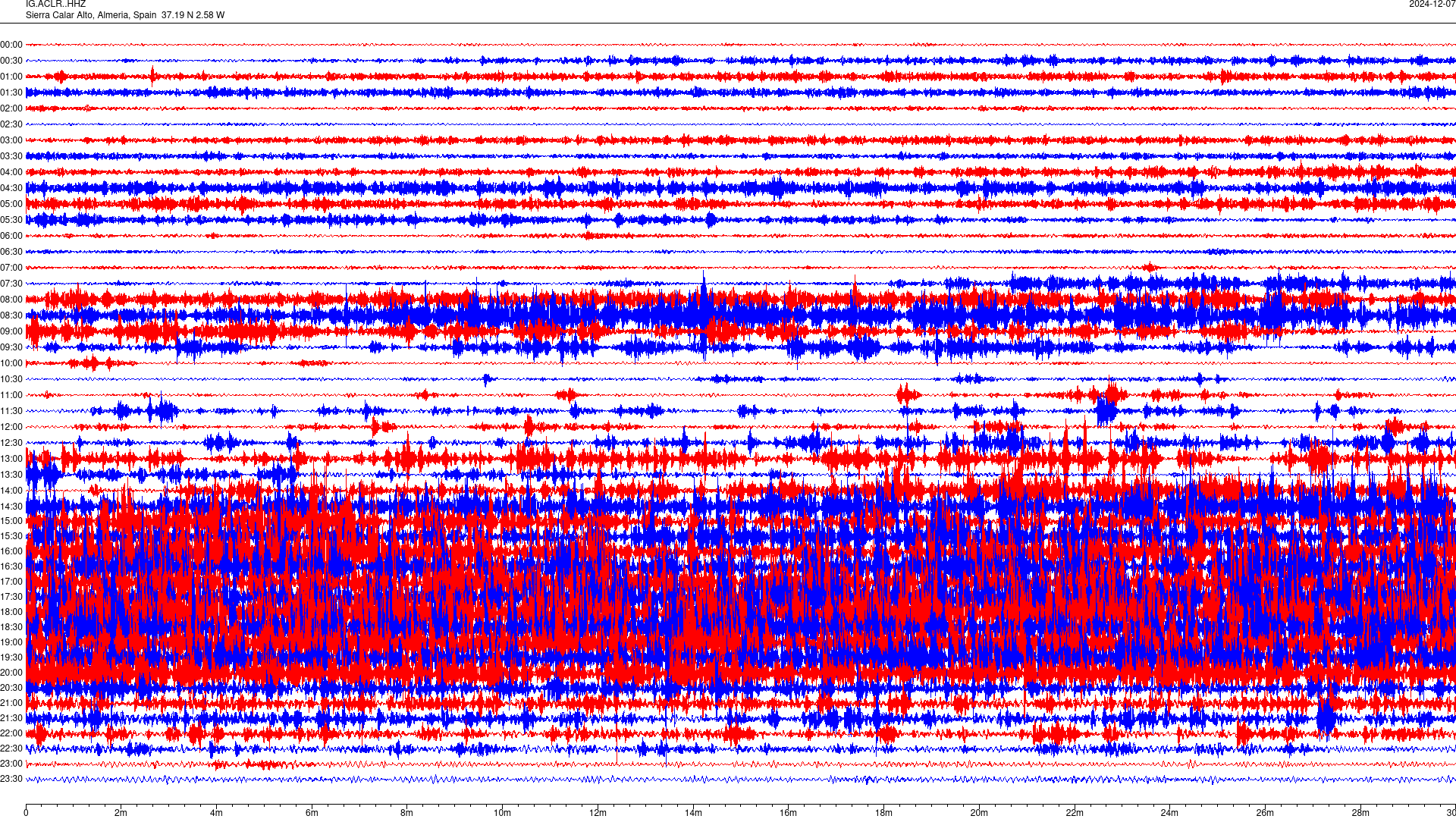Screen dimensions: 1456x819
Task: Click the IG.ACLR..HHZ station code title
Action: click(x=55, y=4)
